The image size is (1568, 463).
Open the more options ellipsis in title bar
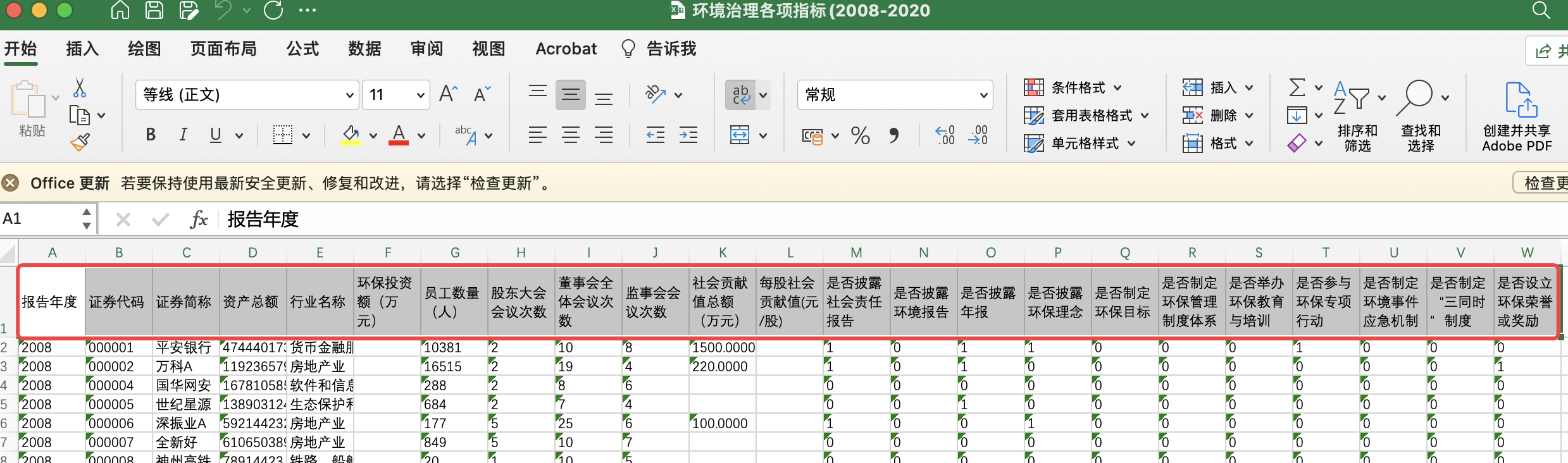pos(308,10)
